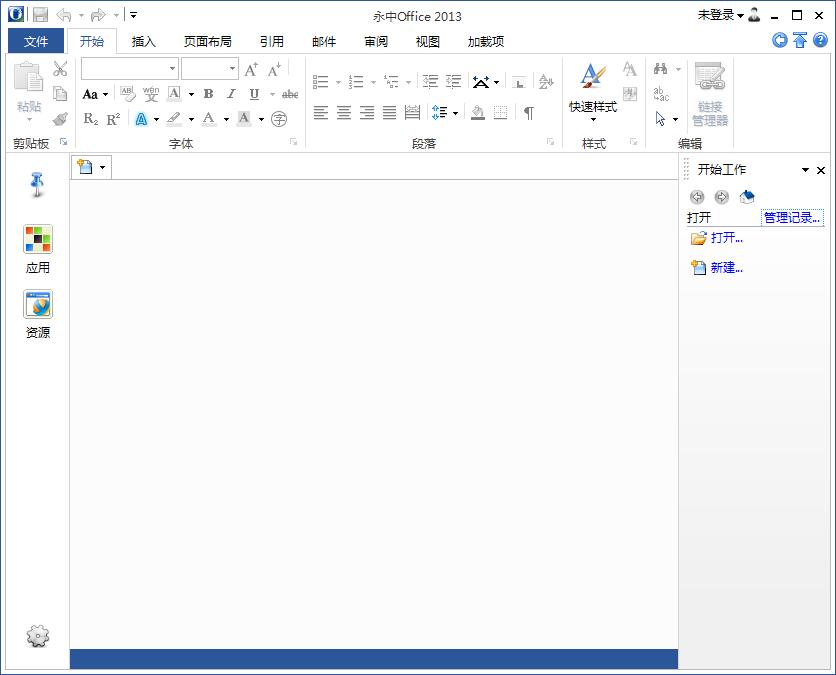Click the 管理记录... link
Screen dimensions: 836x675
click(790, 216)
